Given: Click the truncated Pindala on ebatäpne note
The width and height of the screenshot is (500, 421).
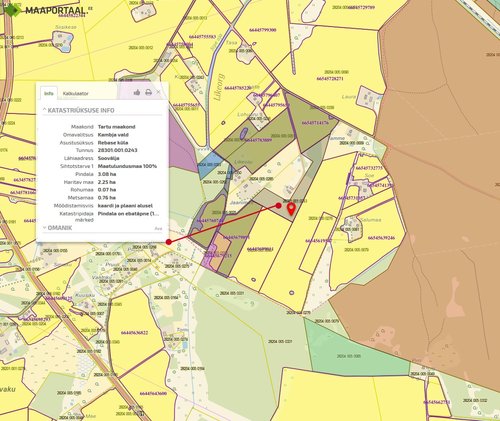Looking at the screenshot, I should [x=128, y=214].
